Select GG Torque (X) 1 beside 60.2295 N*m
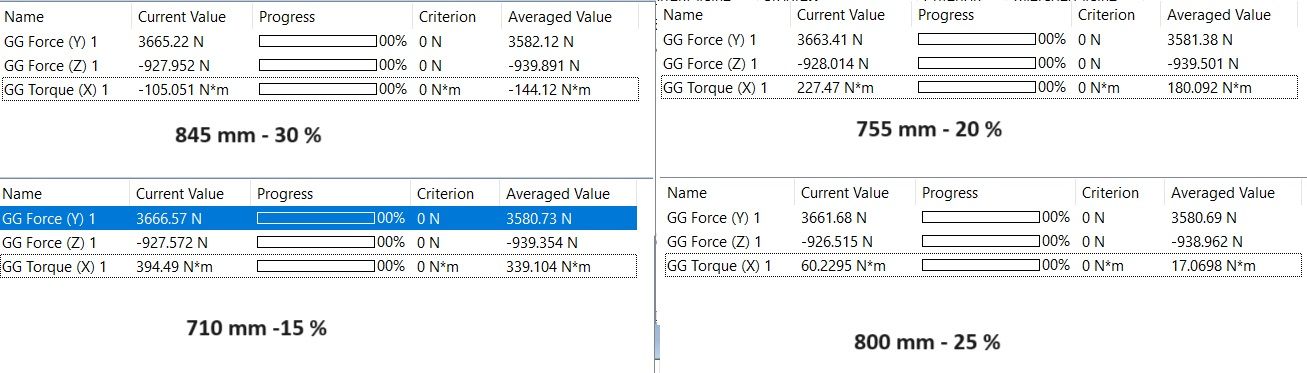Image resolution: width=1307 pixels, height=373 pixels. point(719,265)
